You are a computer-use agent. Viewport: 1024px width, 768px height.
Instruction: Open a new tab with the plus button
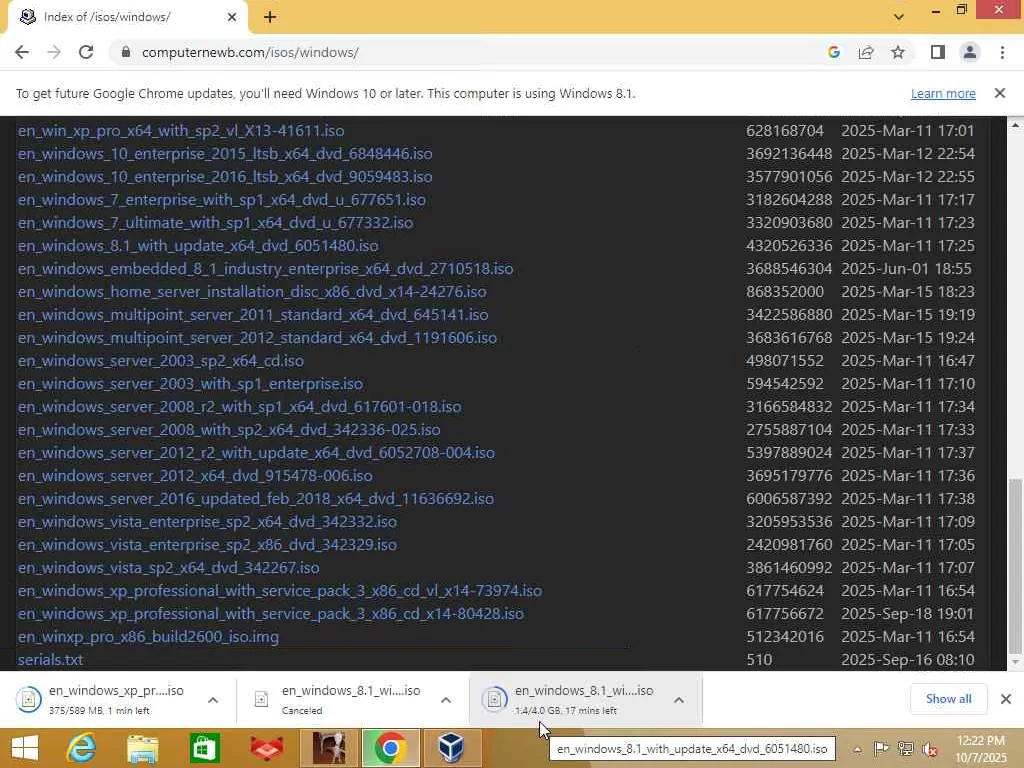(x=270, y=17)
